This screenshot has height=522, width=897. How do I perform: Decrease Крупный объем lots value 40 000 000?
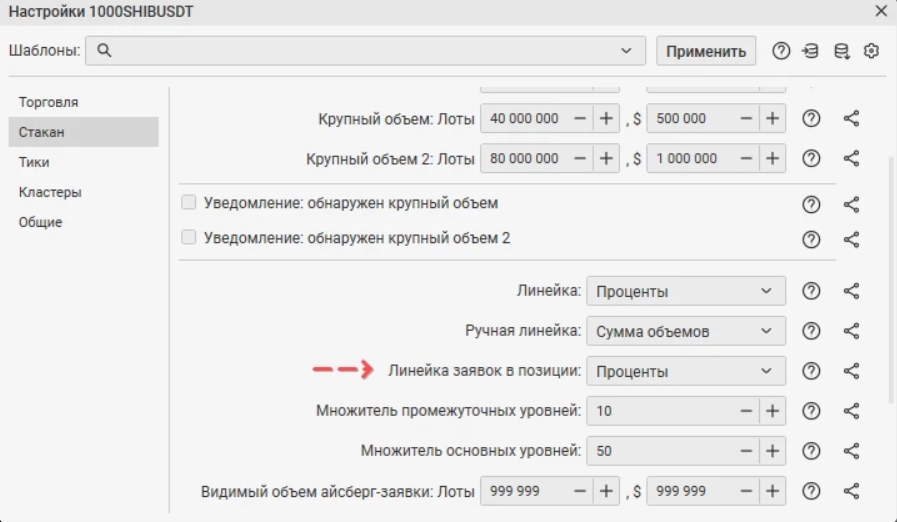pyautogui.click(x=580, y=118)
